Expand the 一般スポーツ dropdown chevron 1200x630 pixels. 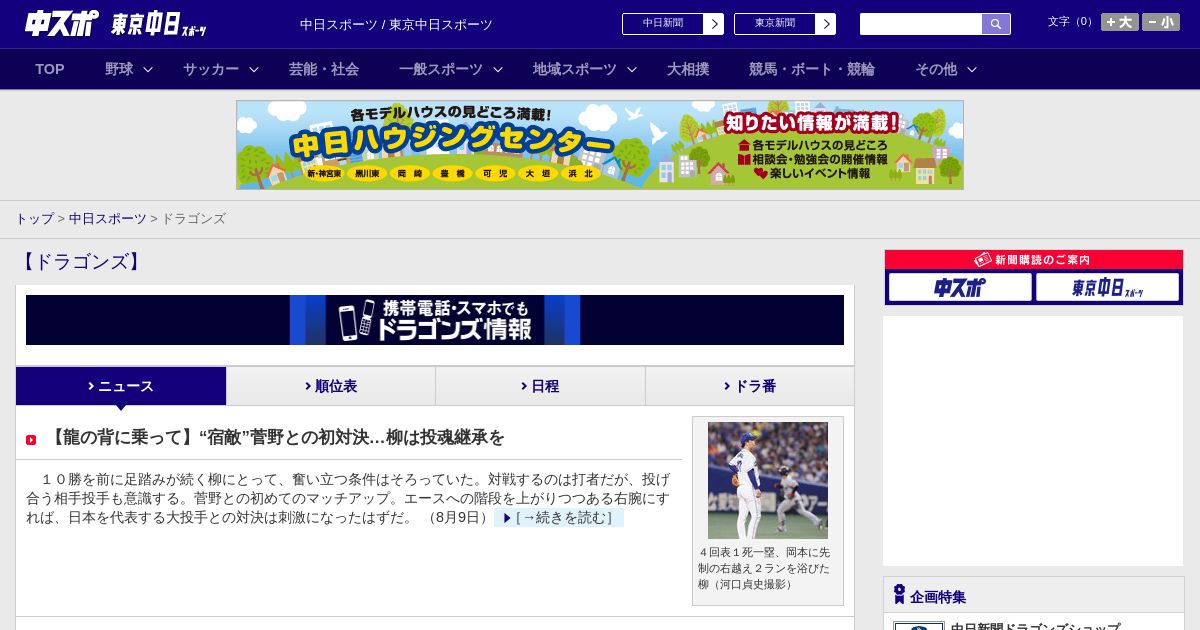(x=498, y=69)
